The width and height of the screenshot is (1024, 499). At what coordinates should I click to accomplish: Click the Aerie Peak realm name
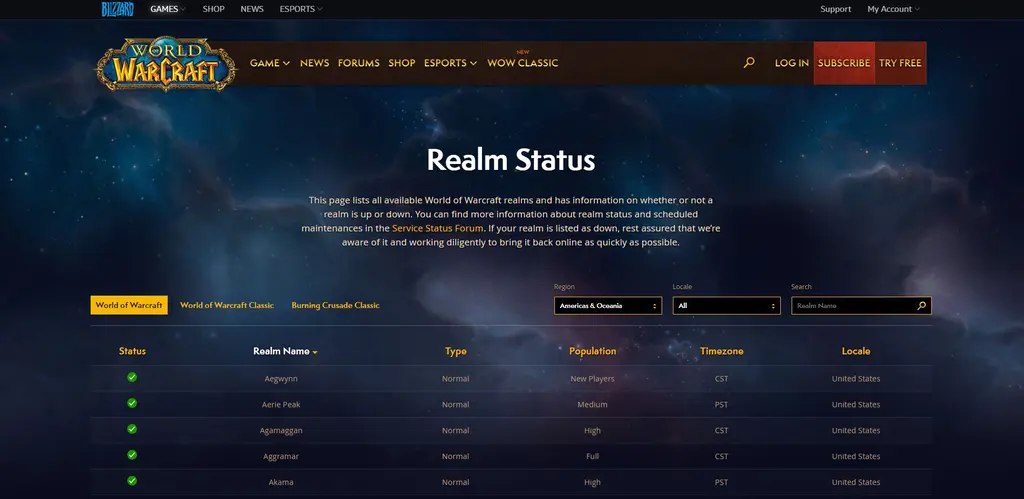(281, 404)
